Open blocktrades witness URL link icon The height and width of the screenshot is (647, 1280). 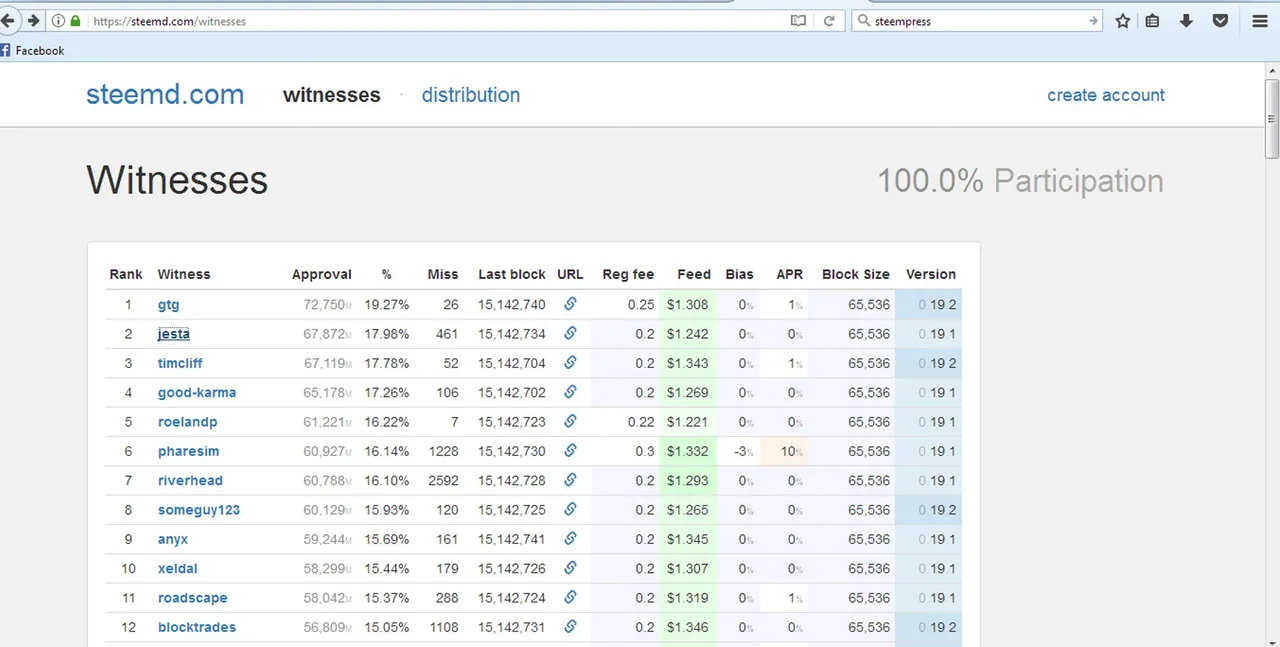pos(570,627)
